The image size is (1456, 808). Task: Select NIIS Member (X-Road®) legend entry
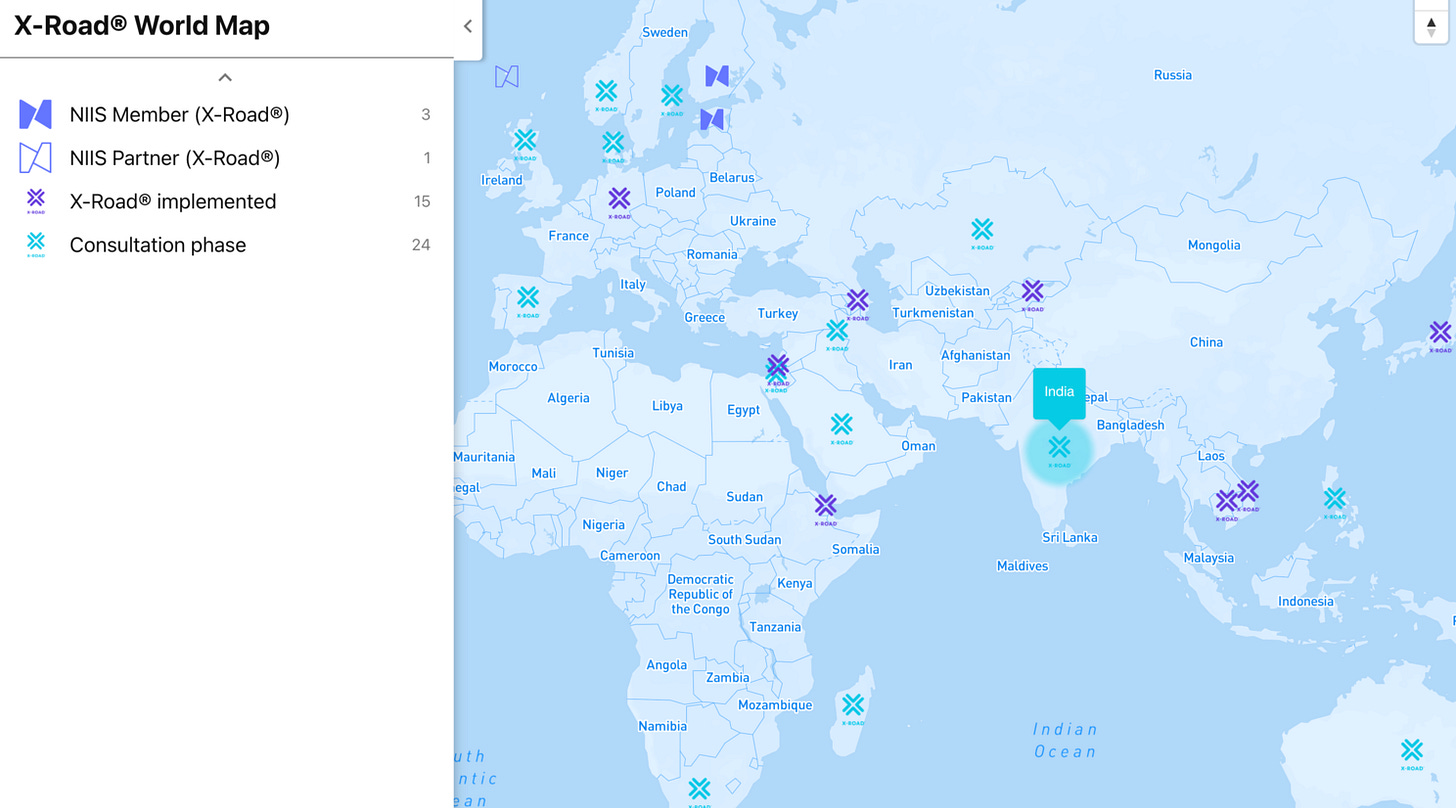click(225, 114)
